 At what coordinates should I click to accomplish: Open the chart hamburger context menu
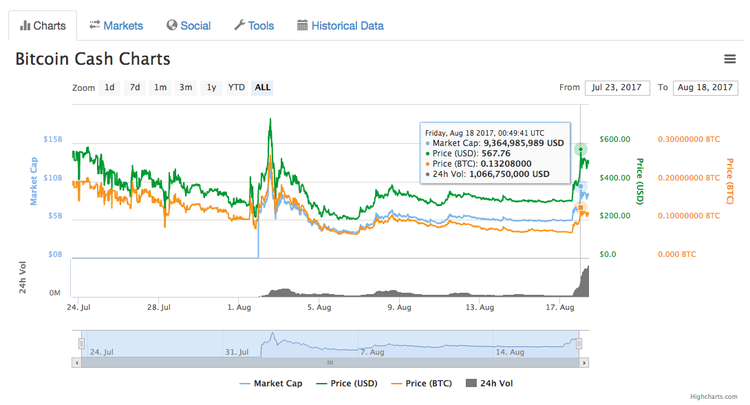[x=729, y=59]
